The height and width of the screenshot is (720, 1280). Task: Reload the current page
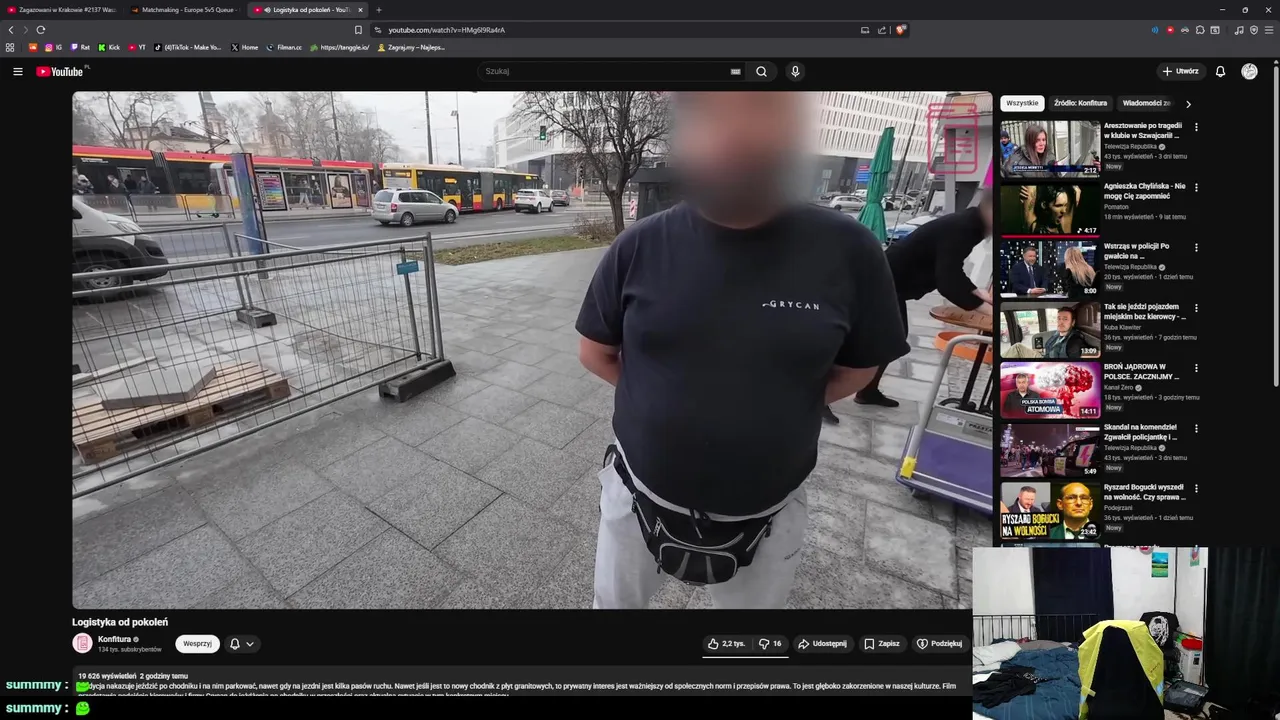40,30
